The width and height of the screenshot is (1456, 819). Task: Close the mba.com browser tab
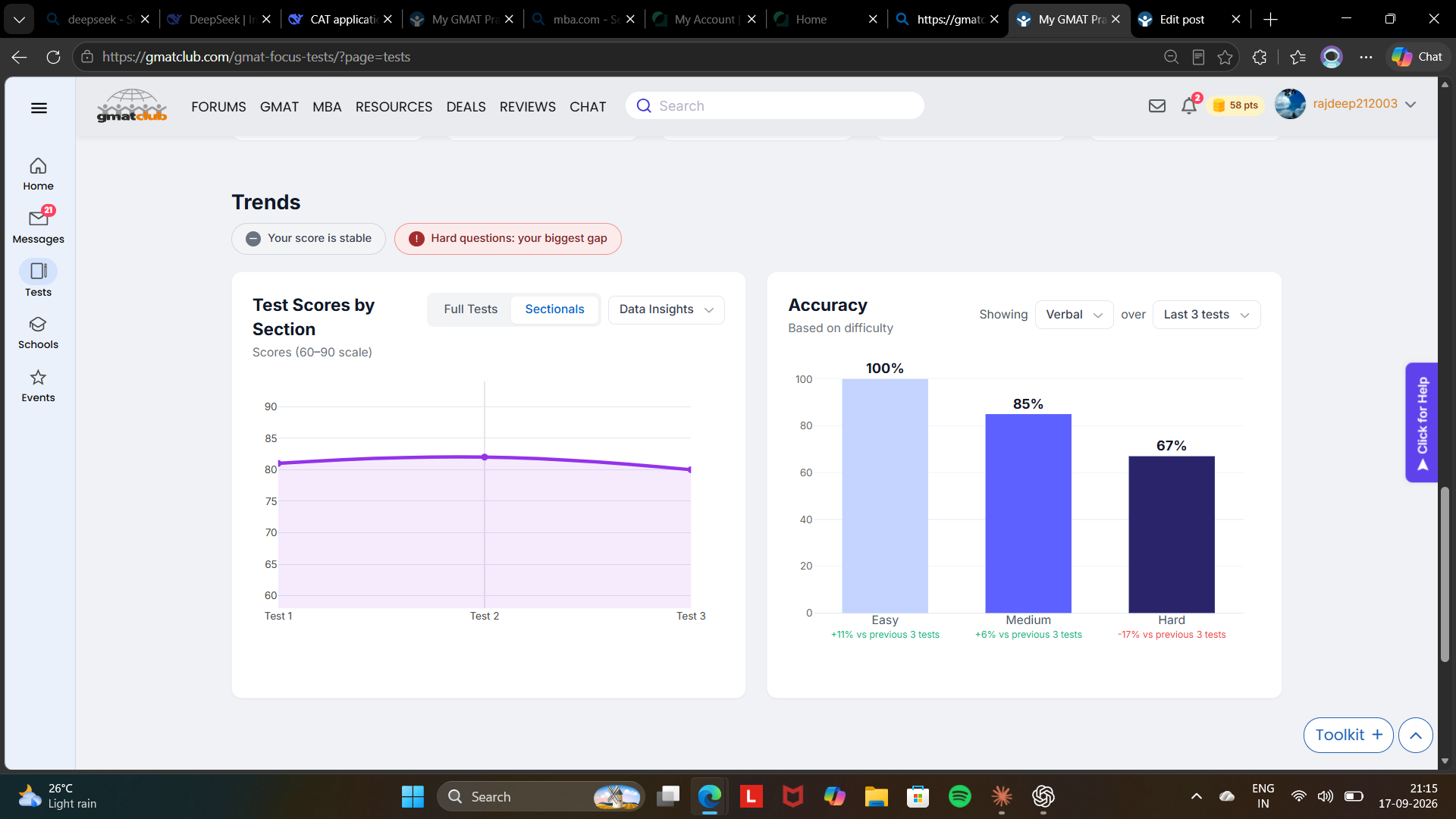(630, 20)
